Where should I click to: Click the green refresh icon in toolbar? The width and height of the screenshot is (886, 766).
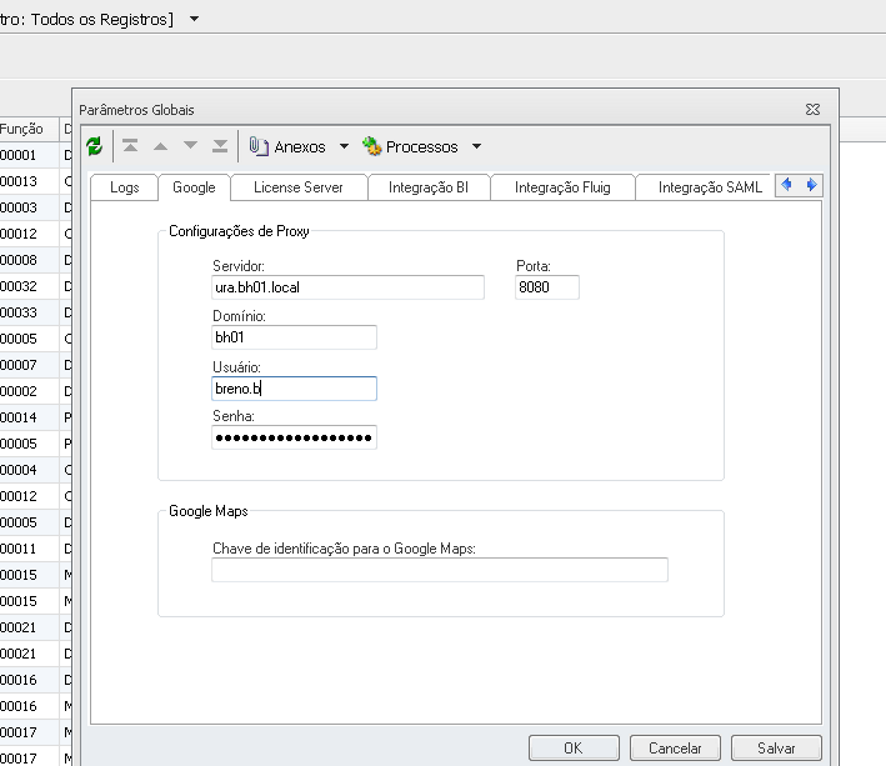pos(94,146)
